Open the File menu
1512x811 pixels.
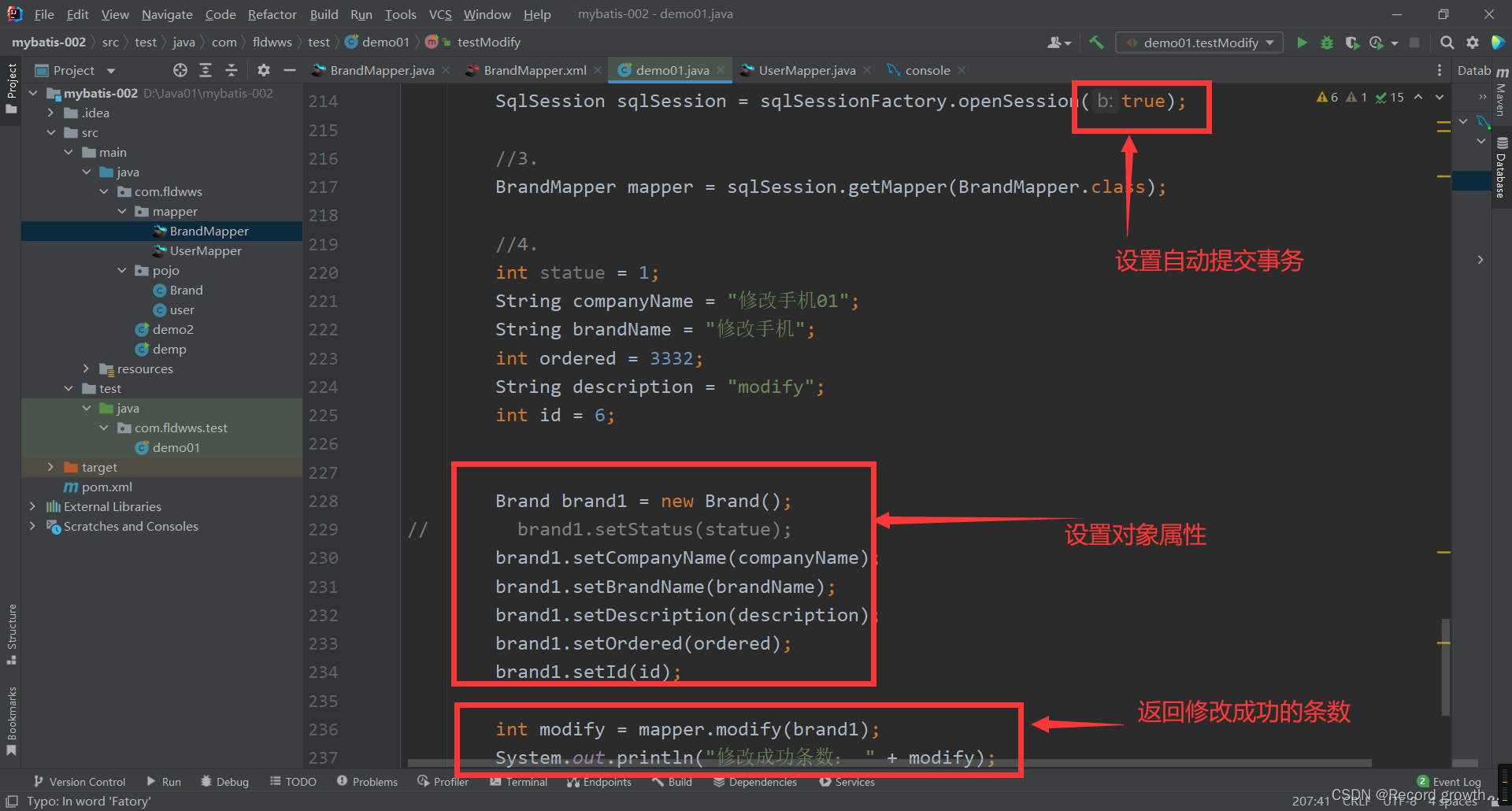pos(44,14)
